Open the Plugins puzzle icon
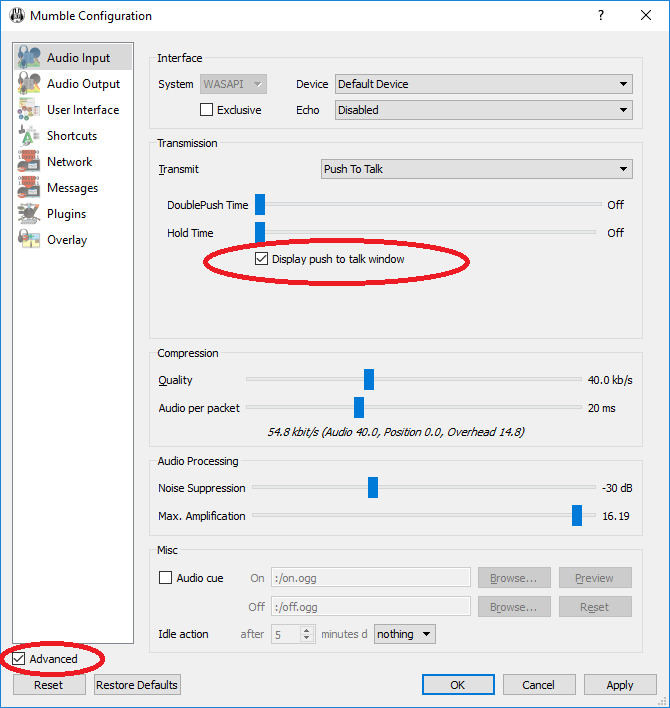This screenshot has height=708, width=670. pyautogui.click(x=29, y=214)
